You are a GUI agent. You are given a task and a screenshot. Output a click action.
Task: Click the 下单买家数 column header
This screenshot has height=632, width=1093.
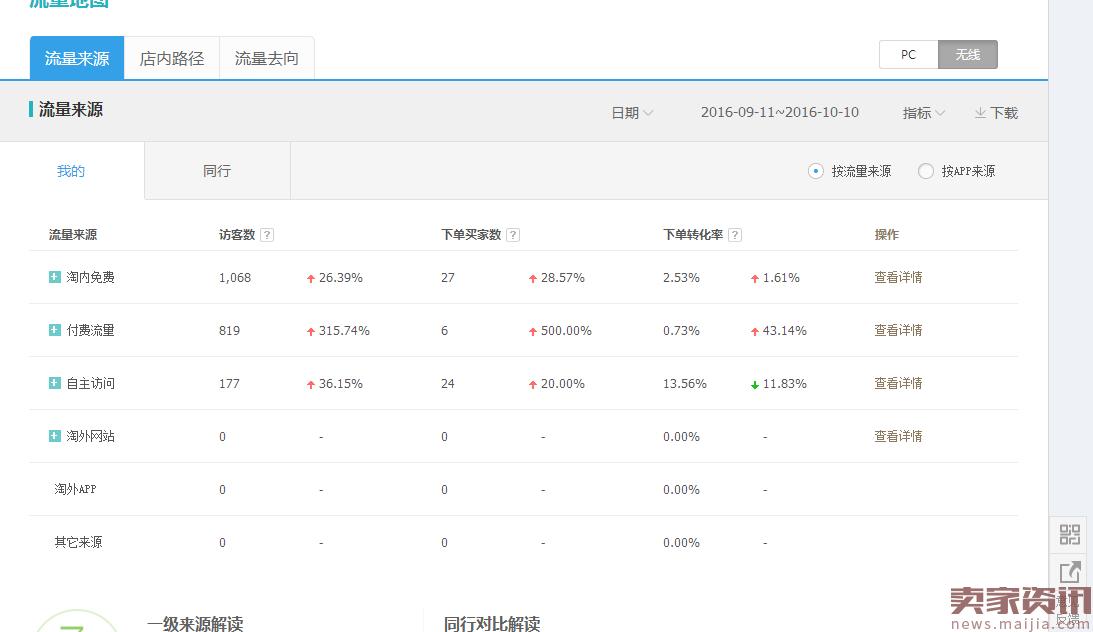(x=471, y=235)
